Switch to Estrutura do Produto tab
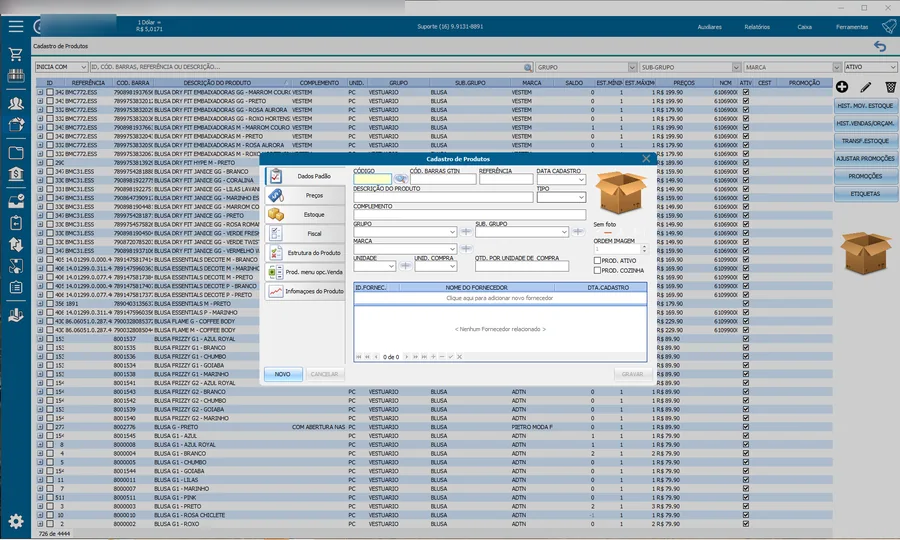 pyautogui.click(x=305, y=253)
